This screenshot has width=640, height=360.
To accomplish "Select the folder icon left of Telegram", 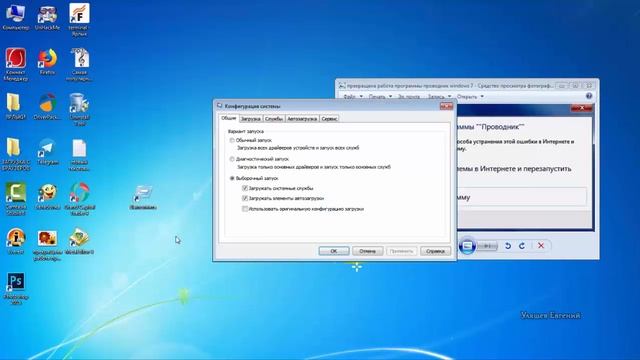I will 16,154.
